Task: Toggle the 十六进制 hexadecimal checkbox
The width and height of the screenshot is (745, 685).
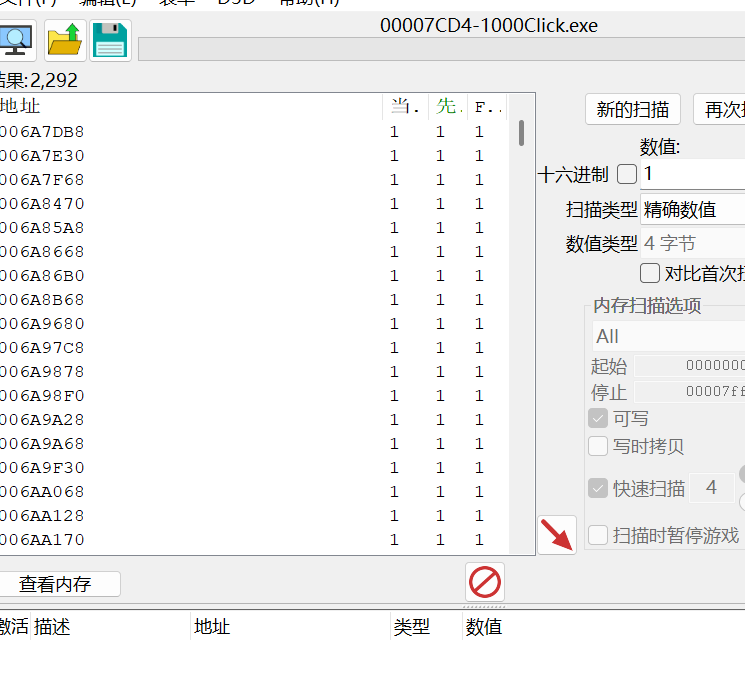Action: click(627, 174)
